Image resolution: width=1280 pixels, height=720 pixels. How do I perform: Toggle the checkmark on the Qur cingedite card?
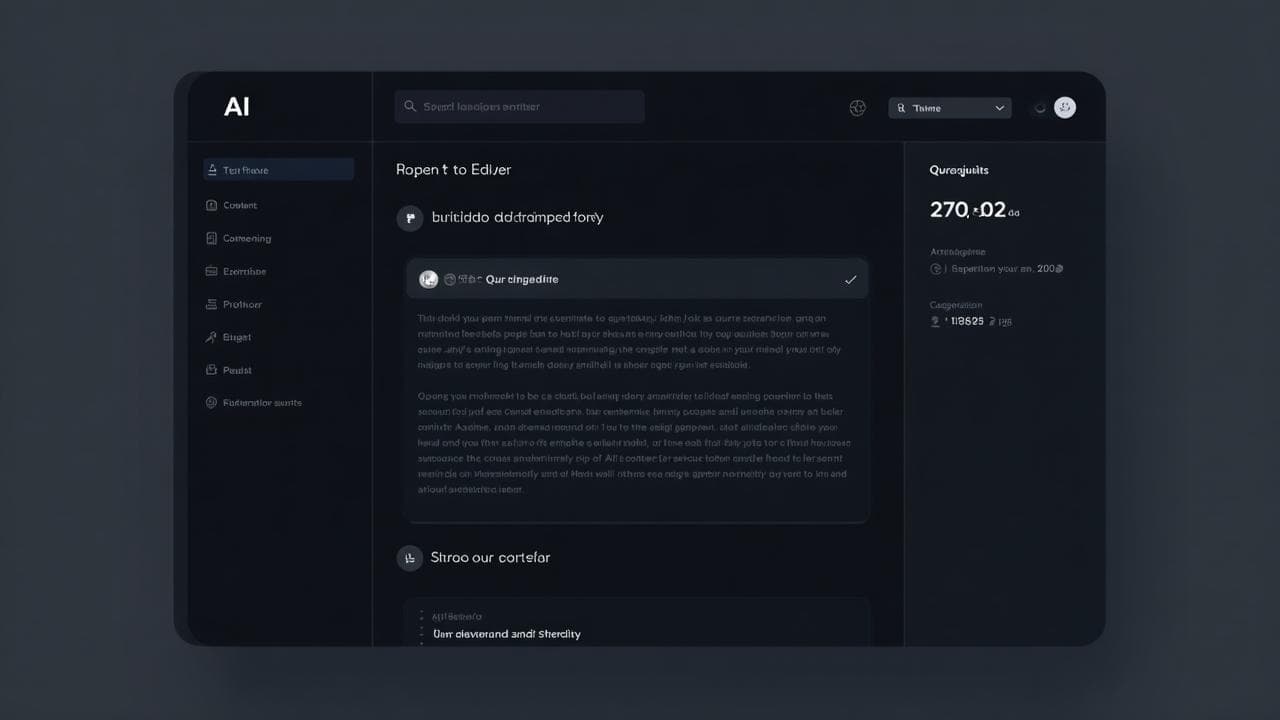851,279
